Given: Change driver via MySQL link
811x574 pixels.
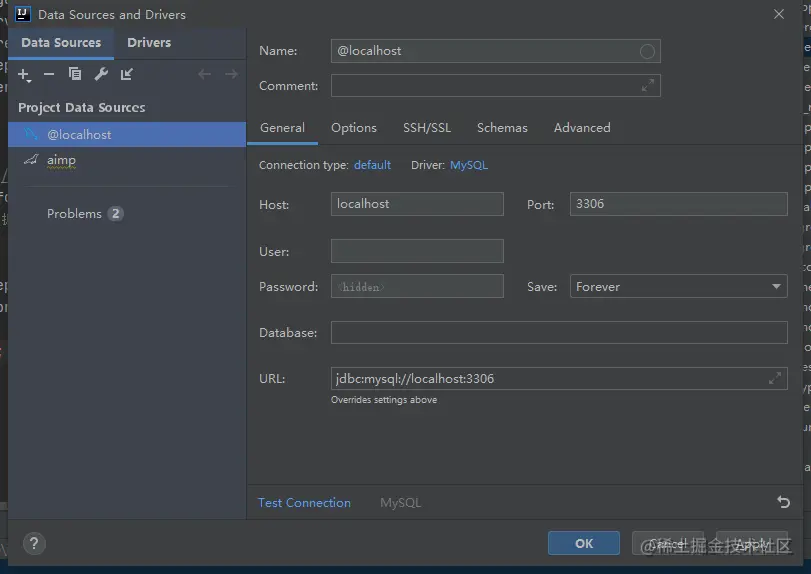Looking at the screenshot, I should click(469, 165).
